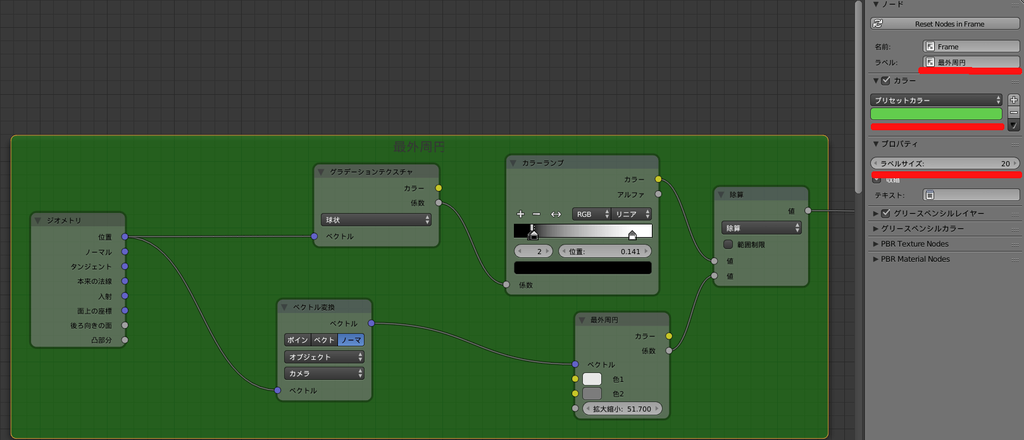Image resolution: width=1024 pixels, height=440 pixels.
Task: Click the 値 output socket on the 除算 node
Action: coord(808,211)
